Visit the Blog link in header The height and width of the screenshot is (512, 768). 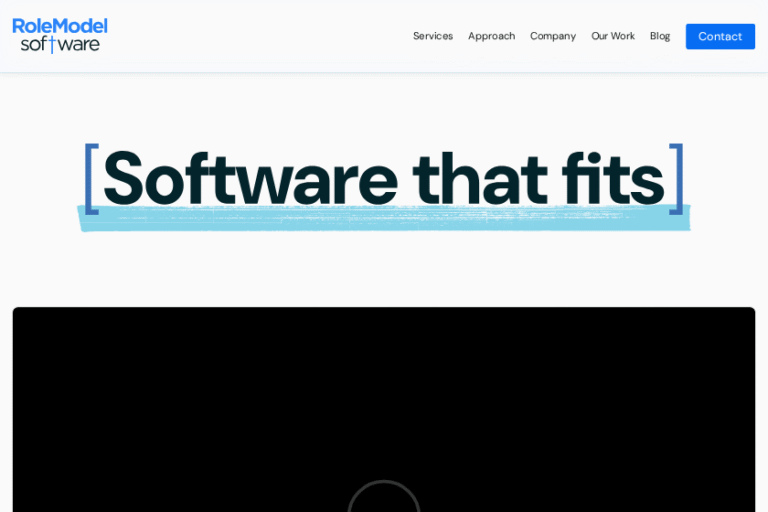pyautogui.click(x=659, y=36)
